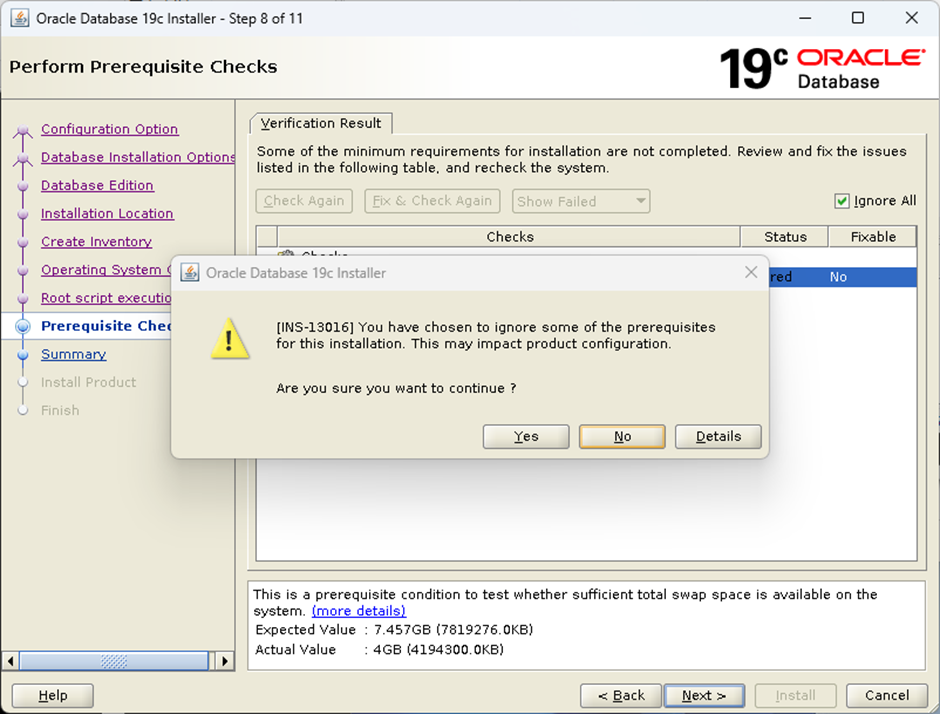Open the Root script execution step
Viewport: 940px width, 714px height.
pos(106,298)
